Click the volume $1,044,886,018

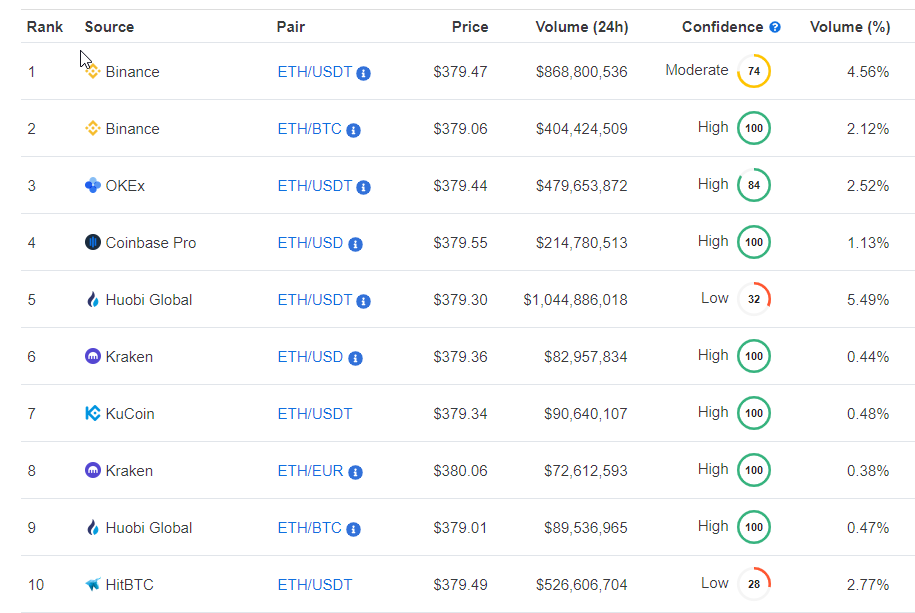(575, 299)
